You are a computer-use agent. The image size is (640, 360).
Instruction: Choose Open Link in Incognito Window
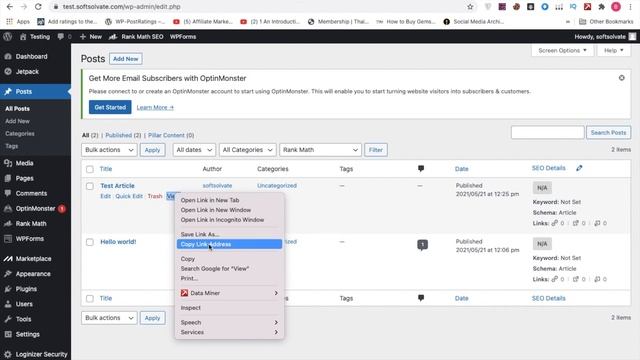229,220
